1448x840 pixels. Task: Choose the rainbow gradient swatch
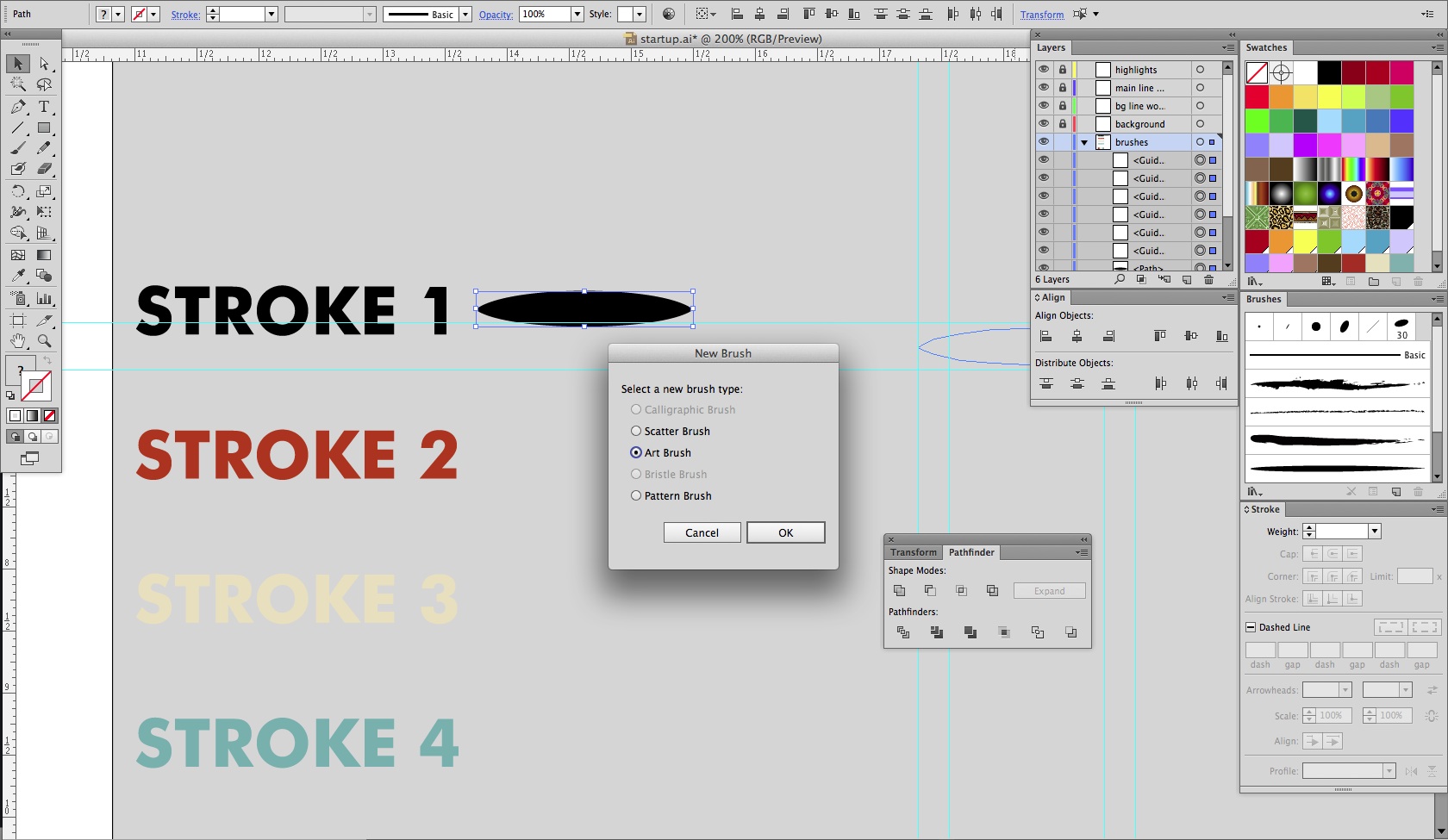[x=1353, y=169]
